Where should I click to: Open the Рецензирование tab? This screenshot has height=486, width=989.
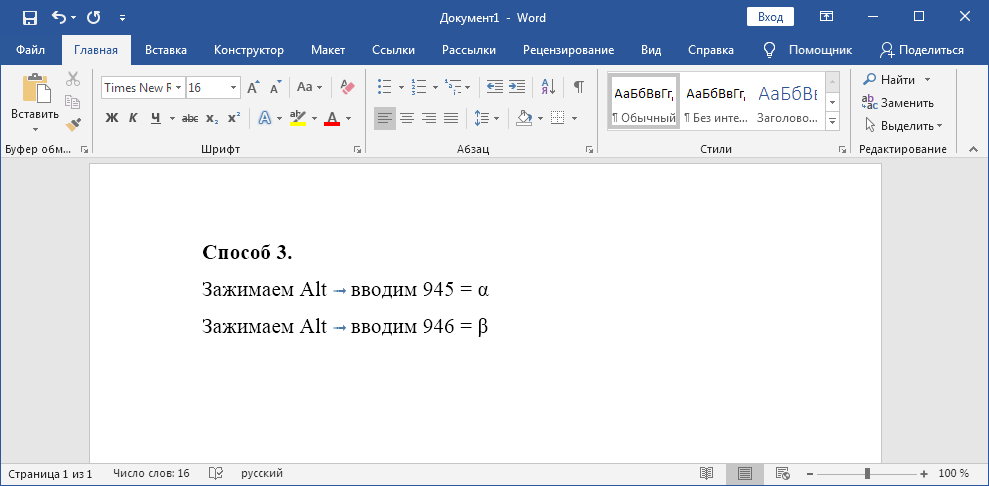click(568, 50)
